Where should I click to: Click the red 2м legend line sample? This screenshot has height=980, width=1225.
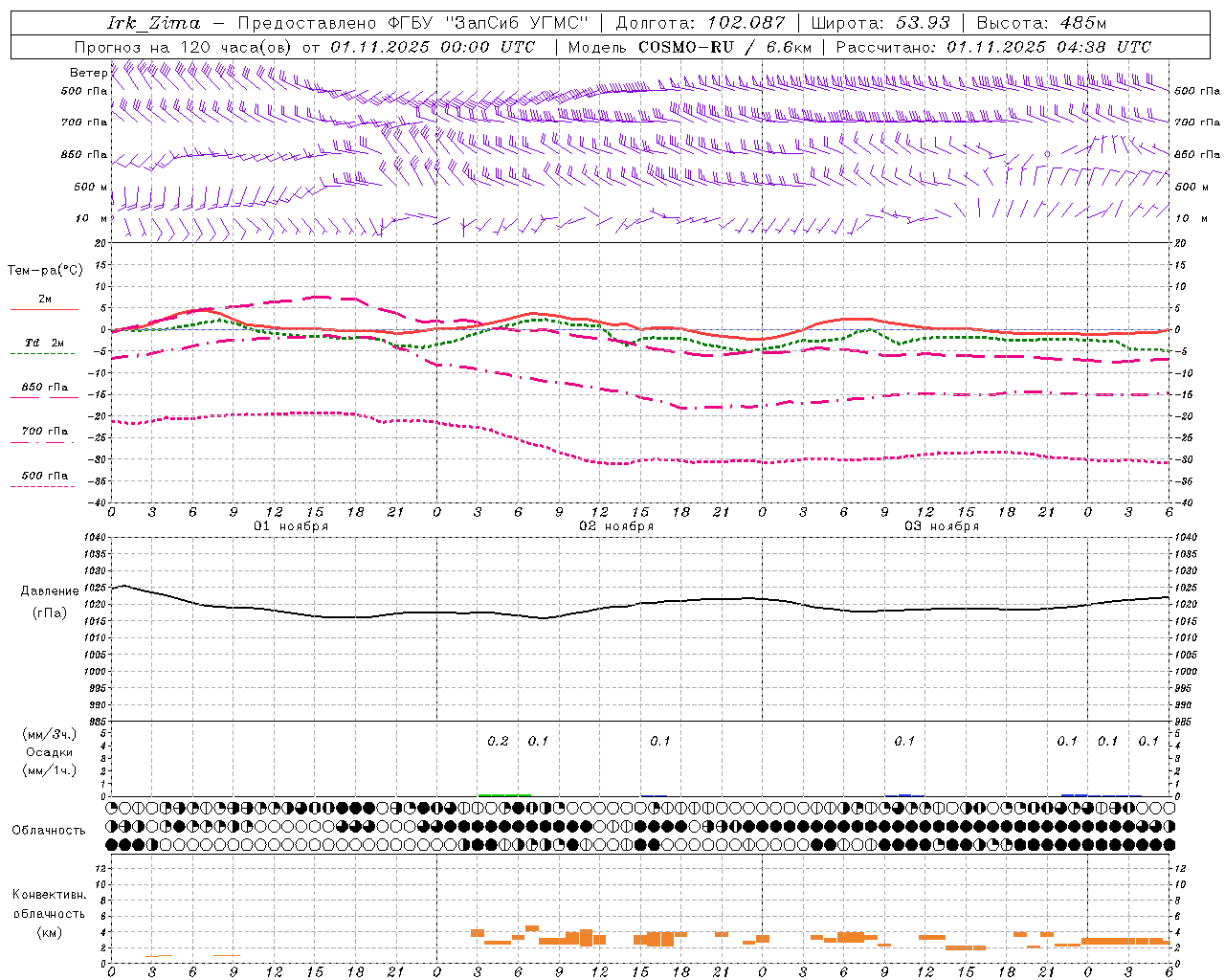[44, 309]
